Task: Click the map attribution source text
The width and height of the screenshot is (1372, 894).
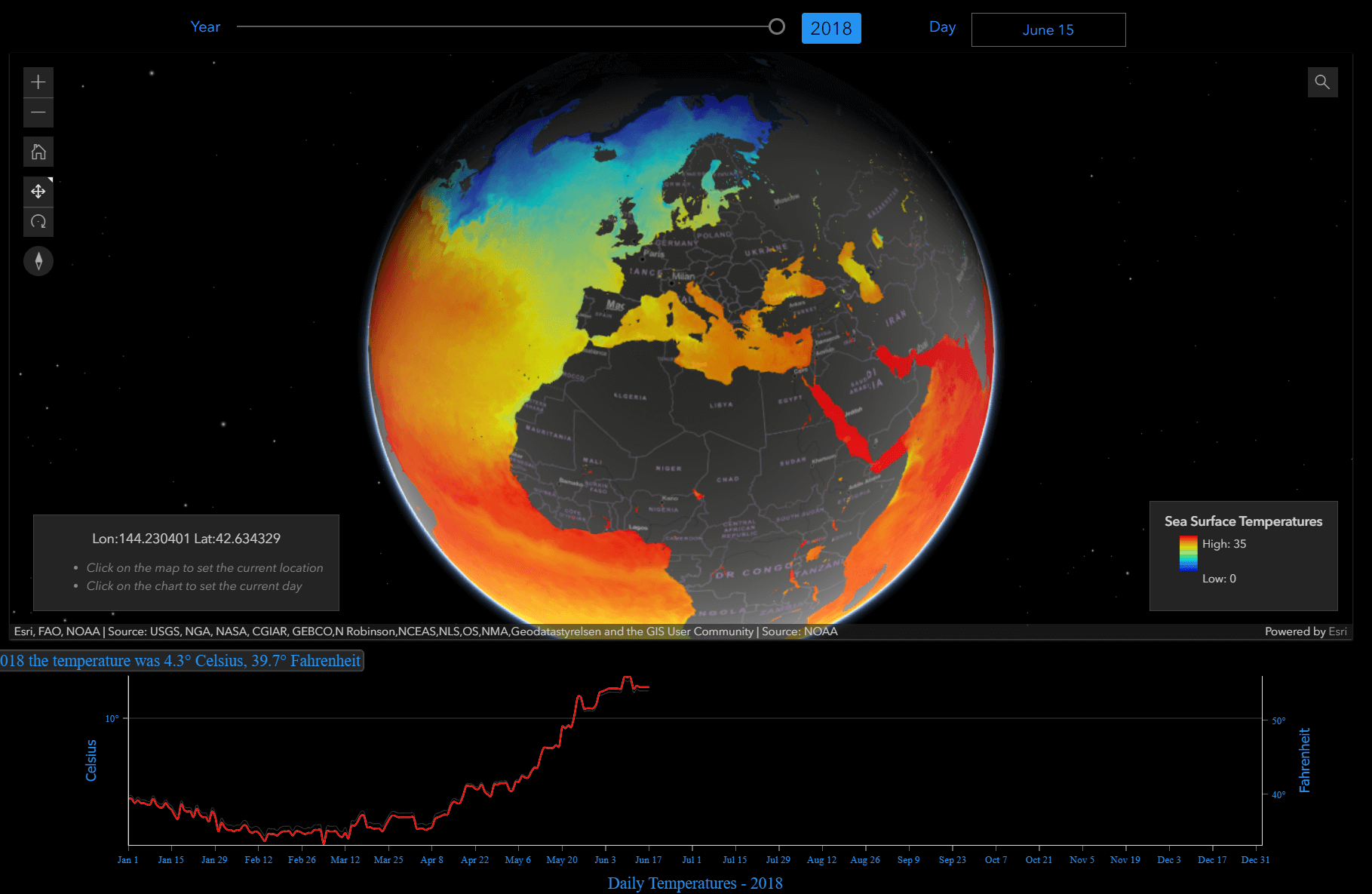Action: pos(426,631)
